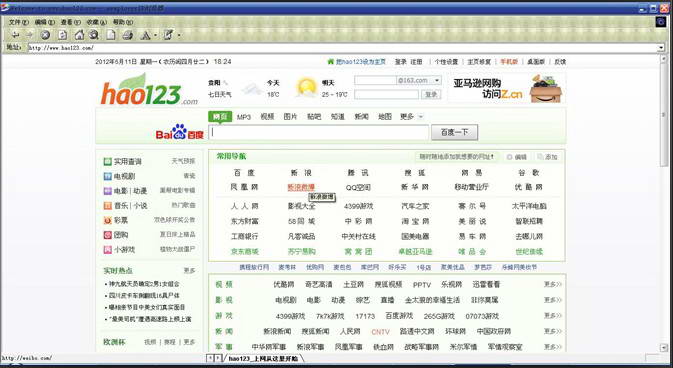This screenshot has width=673, height=368.
Task: Click the edit page pencil icon
Action: click(x=168, y=35)
